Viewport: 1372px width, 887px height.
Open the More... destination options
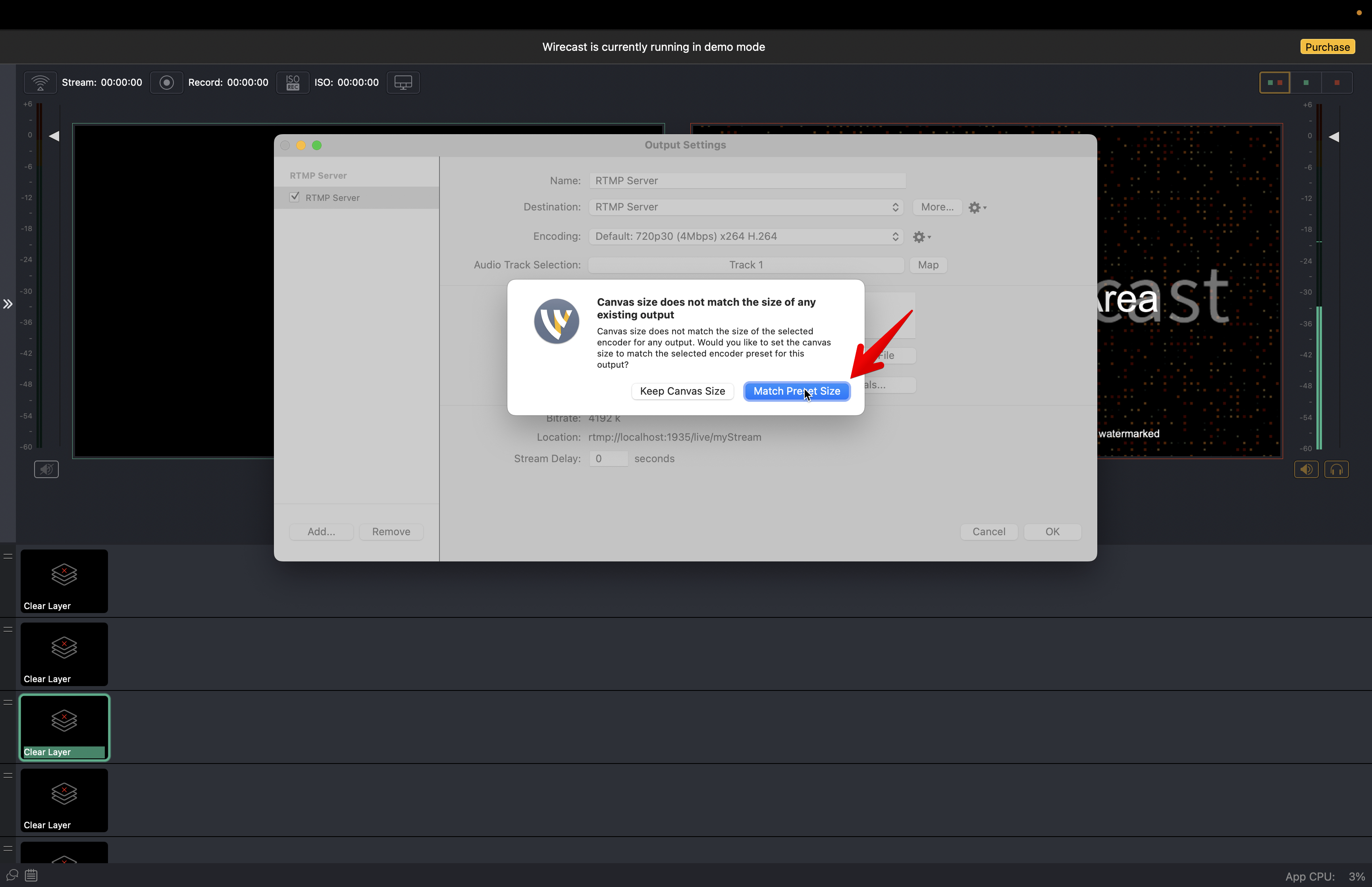click(x=937, y=207)
